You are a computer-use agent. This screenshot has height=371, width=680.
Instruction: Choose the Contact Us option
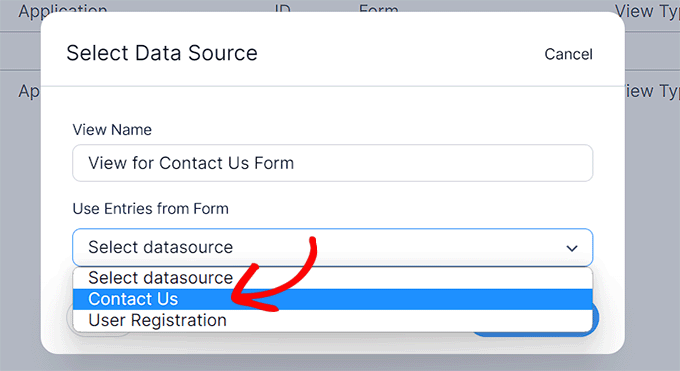333,299
